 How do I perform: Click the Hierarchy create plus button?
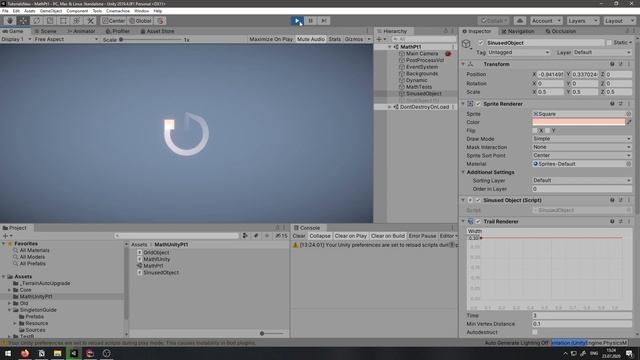click(381, 39)
